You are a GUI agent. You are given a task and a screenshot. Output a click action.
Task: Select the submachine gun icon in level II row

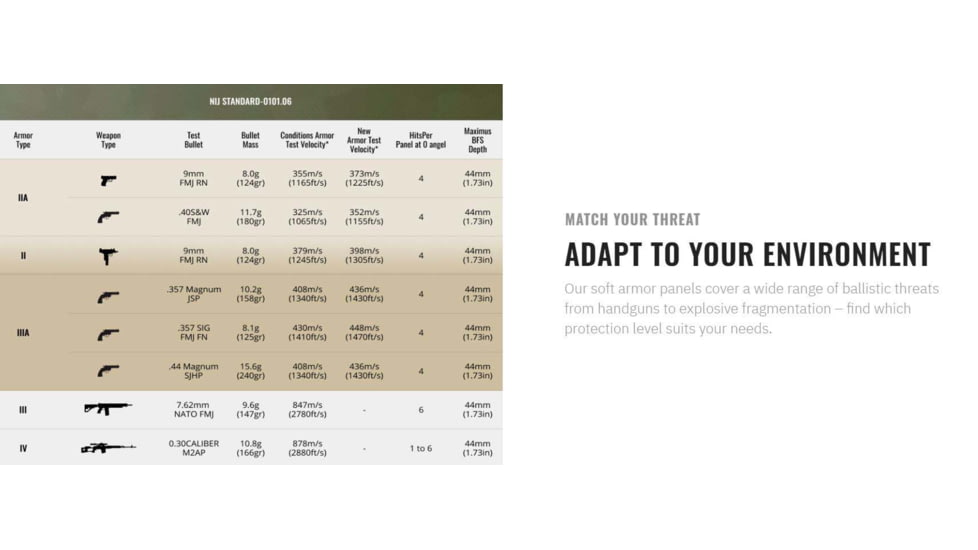point(108,256)
